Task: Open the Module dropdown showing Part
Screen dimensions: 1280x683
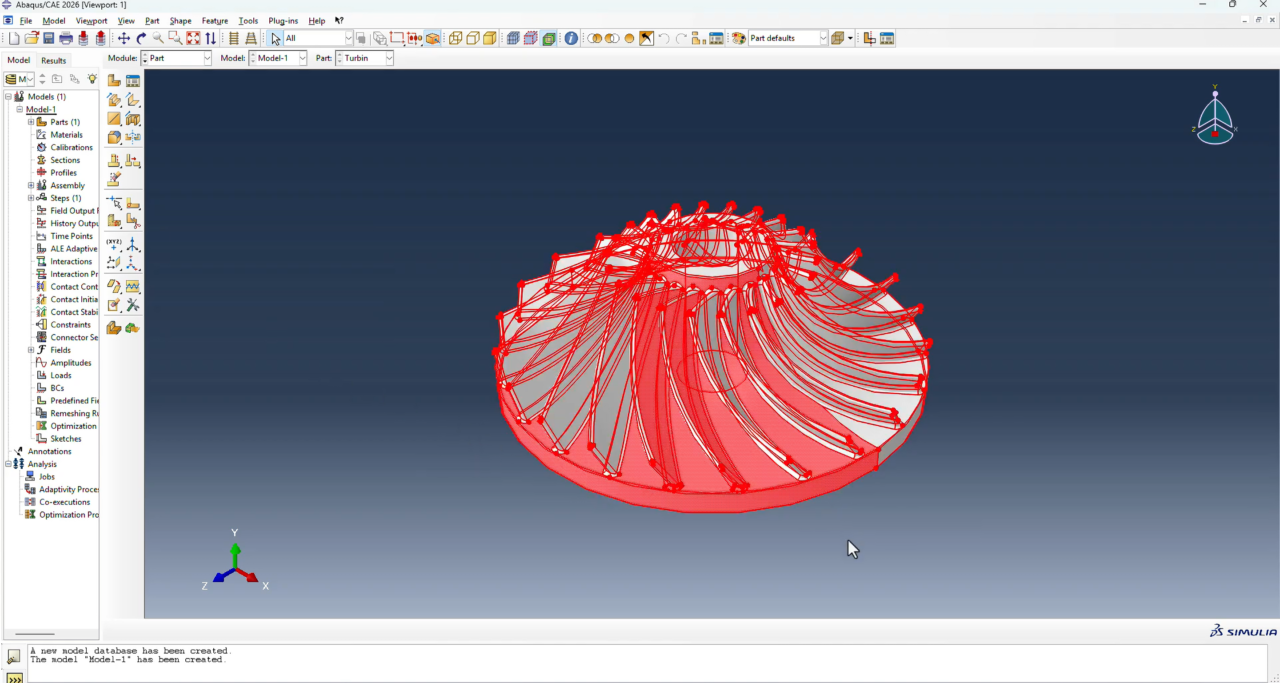Action: (177, 58)
